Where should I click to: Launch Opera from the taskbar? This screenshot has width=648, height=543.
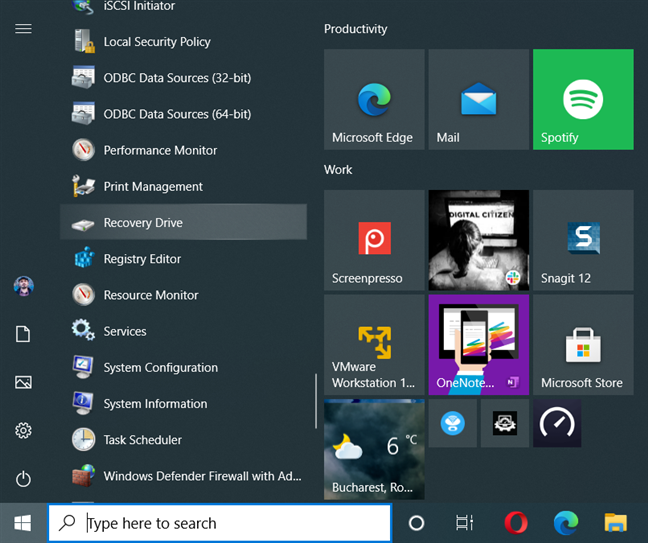(516, 523)
